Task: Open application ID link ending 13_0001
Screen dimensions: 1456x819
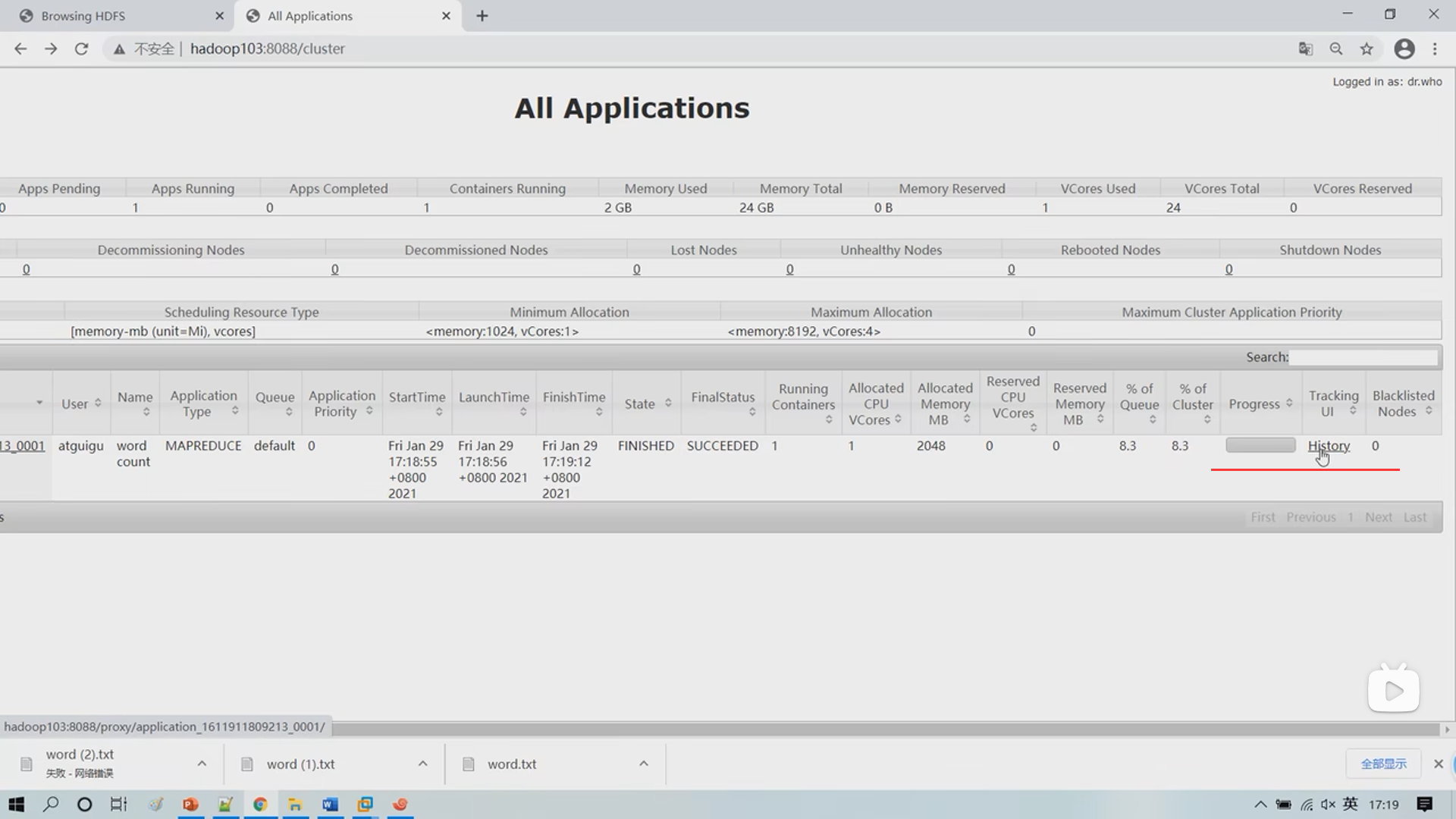Action: tap(22, 446)
